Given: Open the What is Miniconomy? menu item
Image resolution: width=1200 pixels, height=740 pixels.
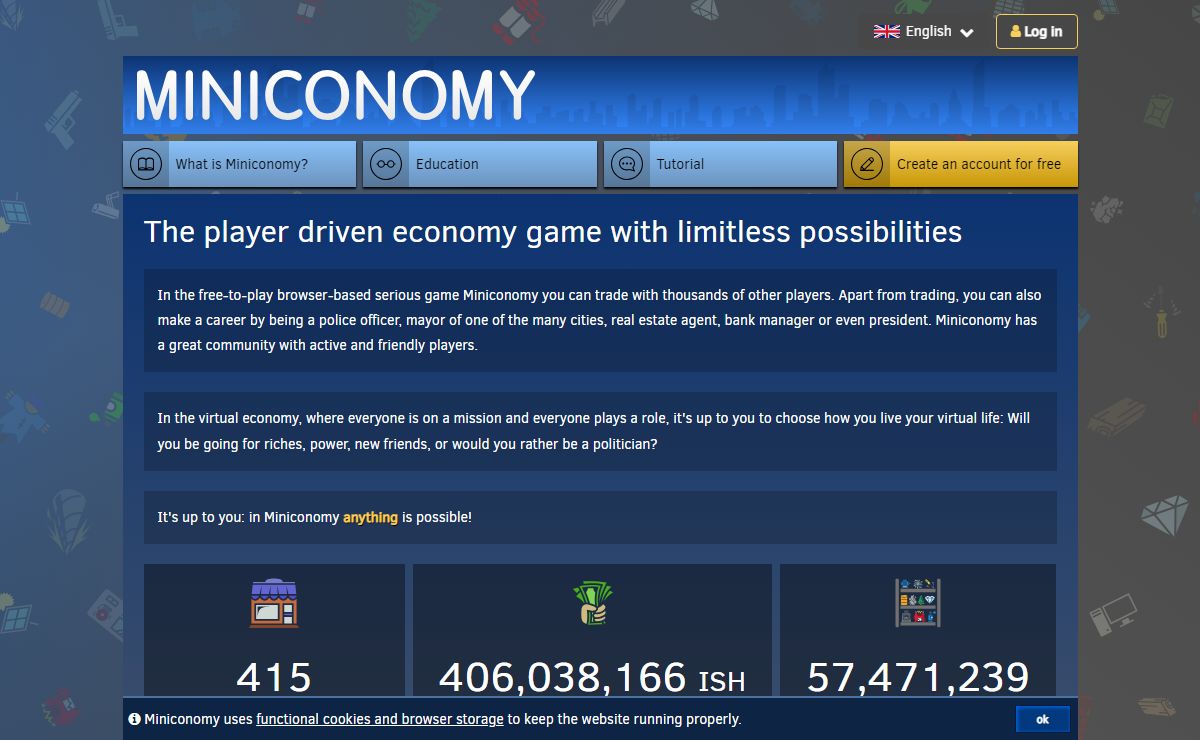Looking at the screenshot, I should click(x=240, y=164).
